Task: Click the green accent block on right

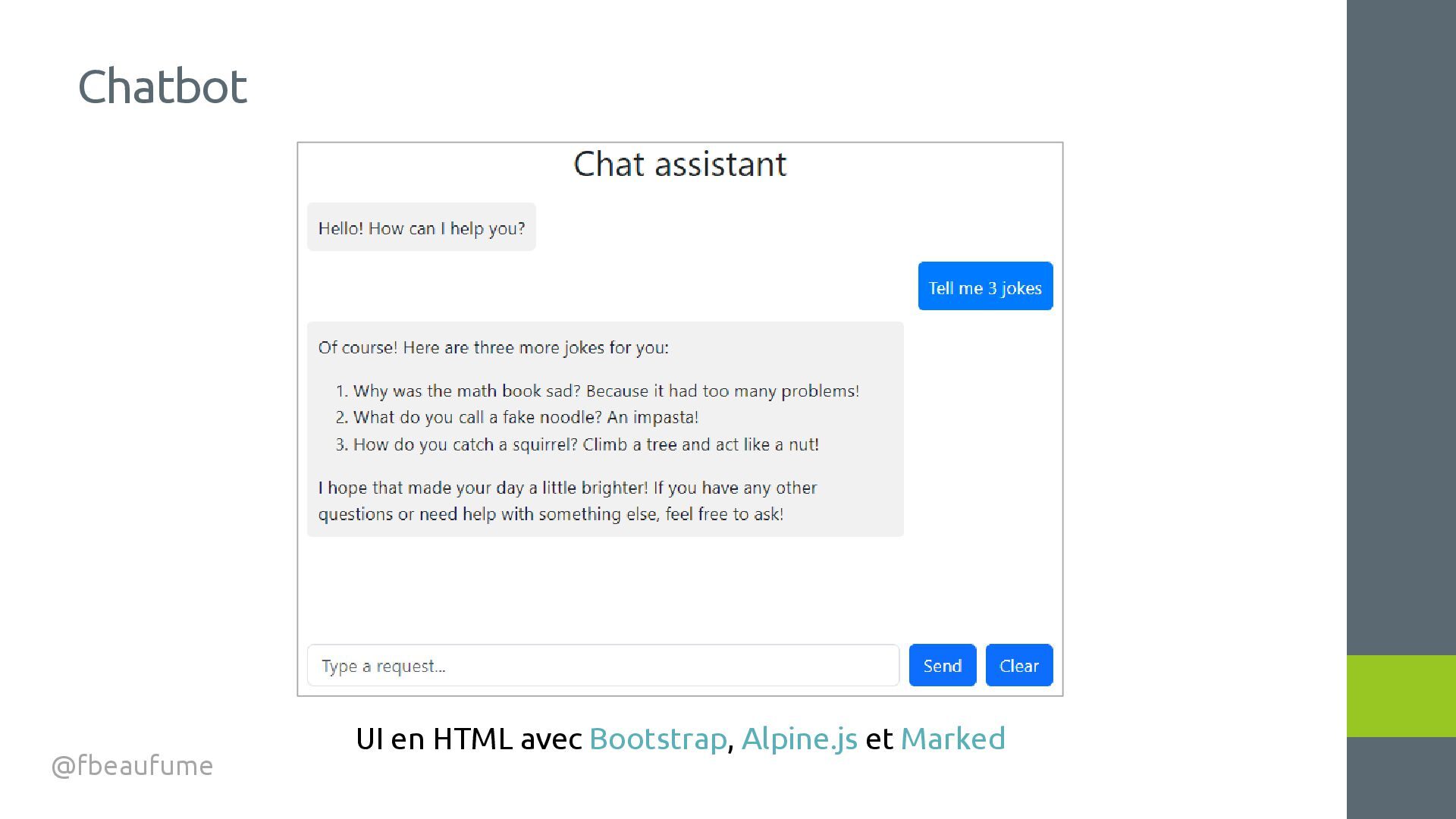Action: coord(1401,695)
